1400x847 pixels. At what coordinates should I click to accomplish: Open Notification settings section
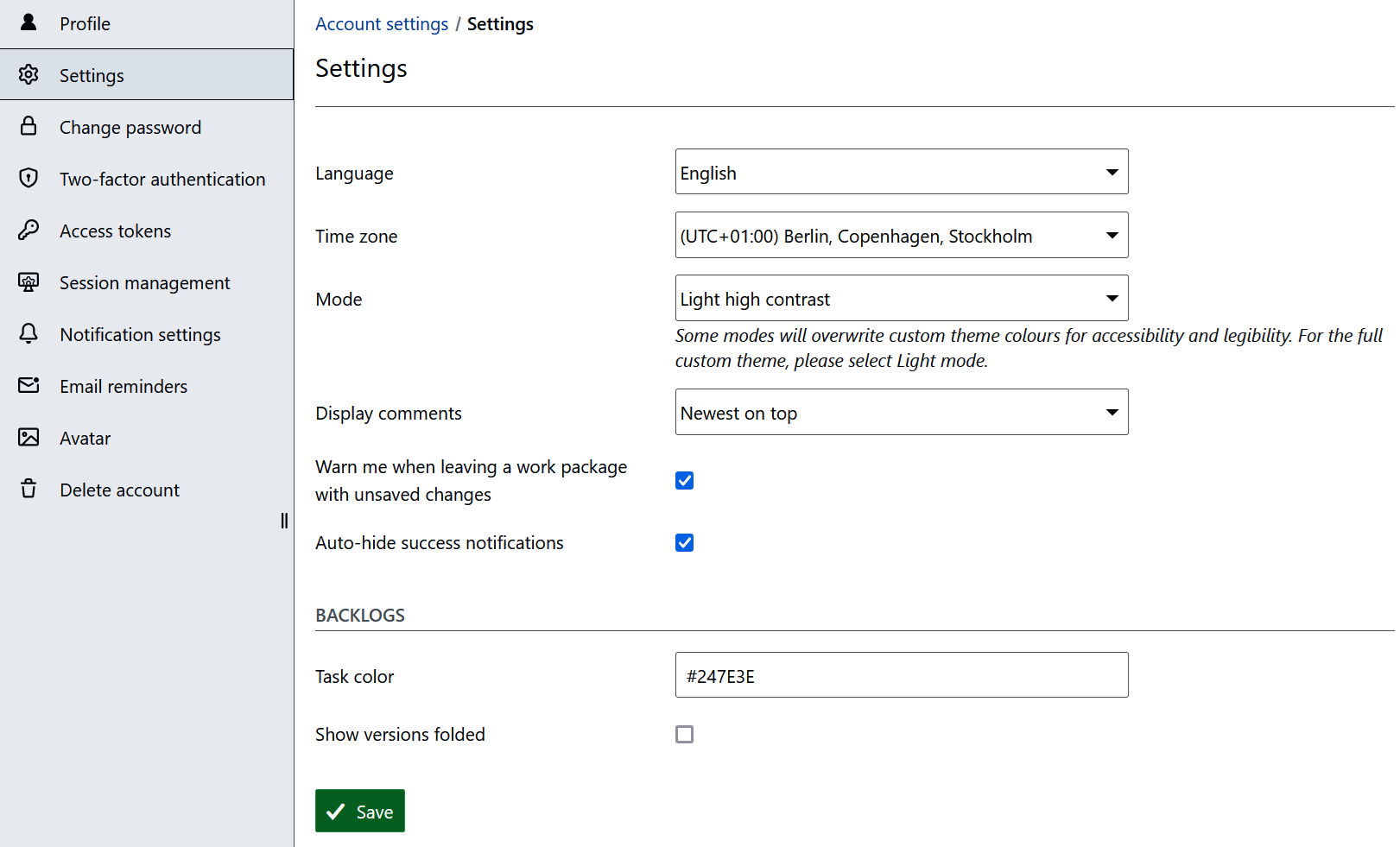(147, 334)
